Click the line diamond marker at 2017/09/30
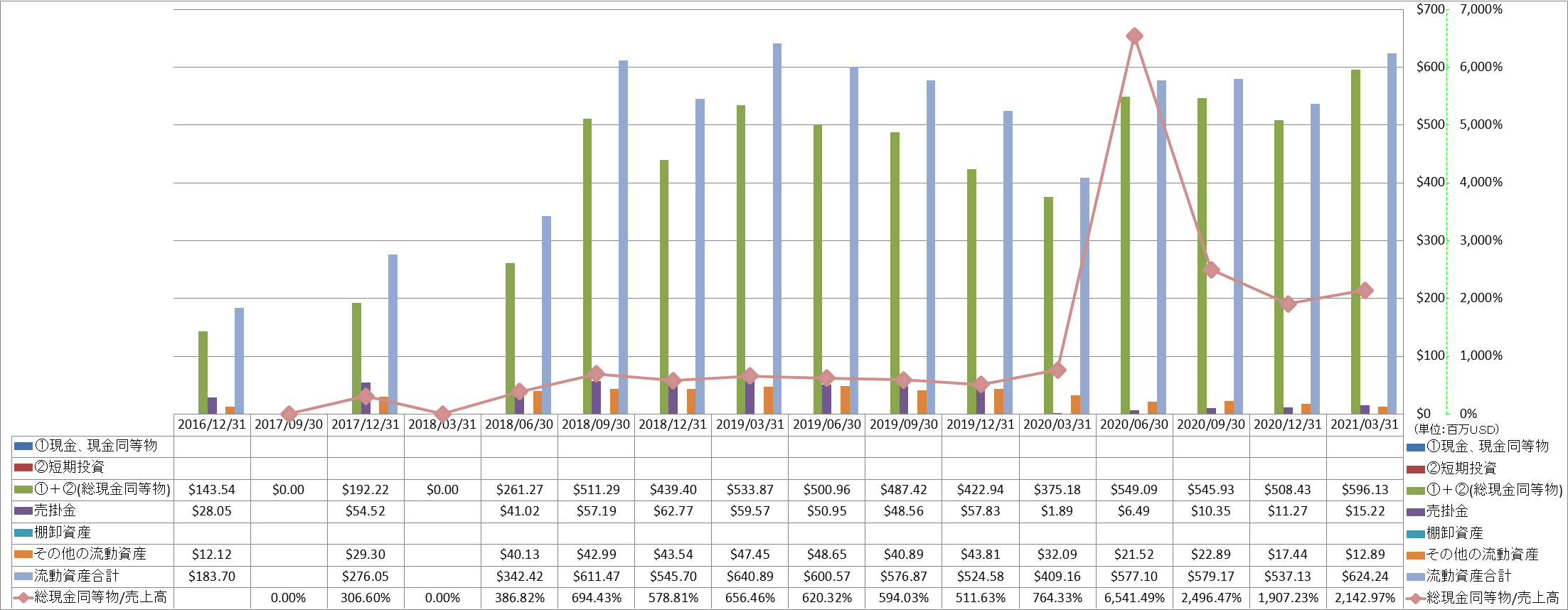The height and width of the screenshot is (610, 1568). pyautogui.click(x=289, y=414)
